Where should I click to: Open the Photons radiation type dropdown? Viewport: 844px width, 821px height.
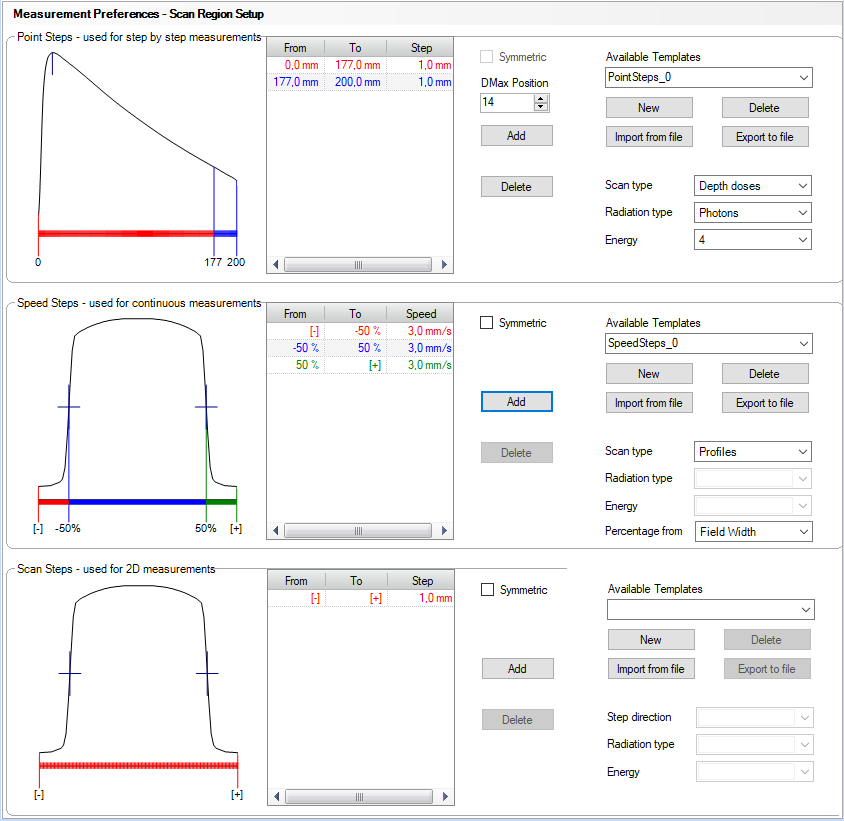(x=752, y=213)
